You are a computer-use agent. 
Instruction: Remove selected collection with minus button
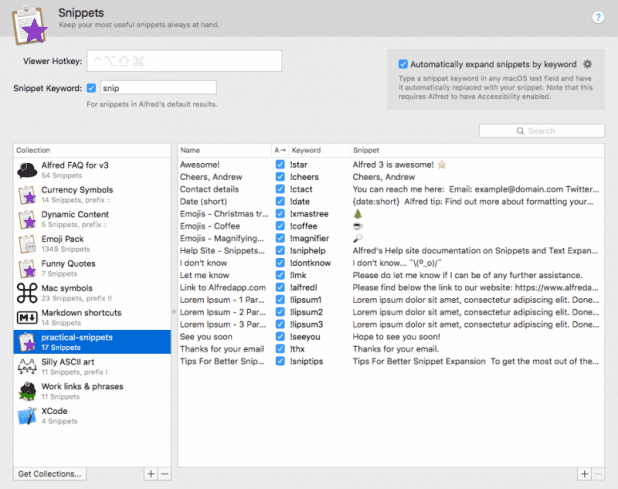(x=165, y=474)
